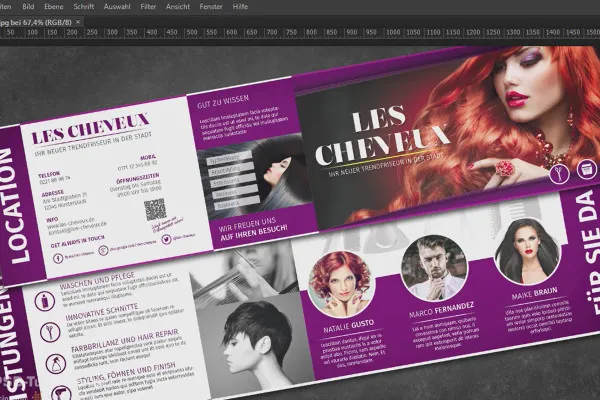The height and width of the screenshot is (400, 600).
Task: Open the Ansicht menu
Action: coord(178,7)
